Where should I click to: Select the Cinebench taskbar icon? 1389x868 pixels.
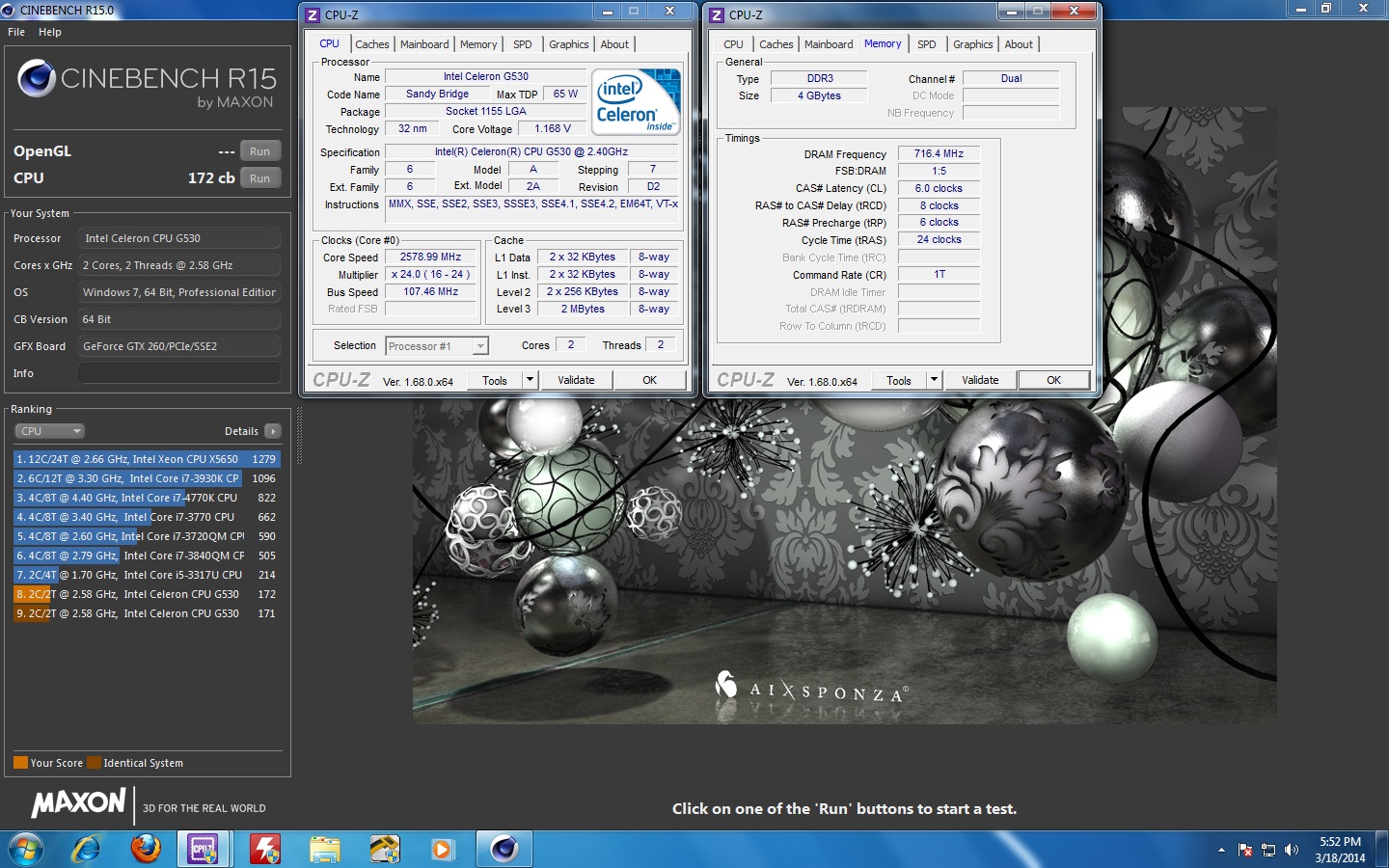tap(504, 849)
